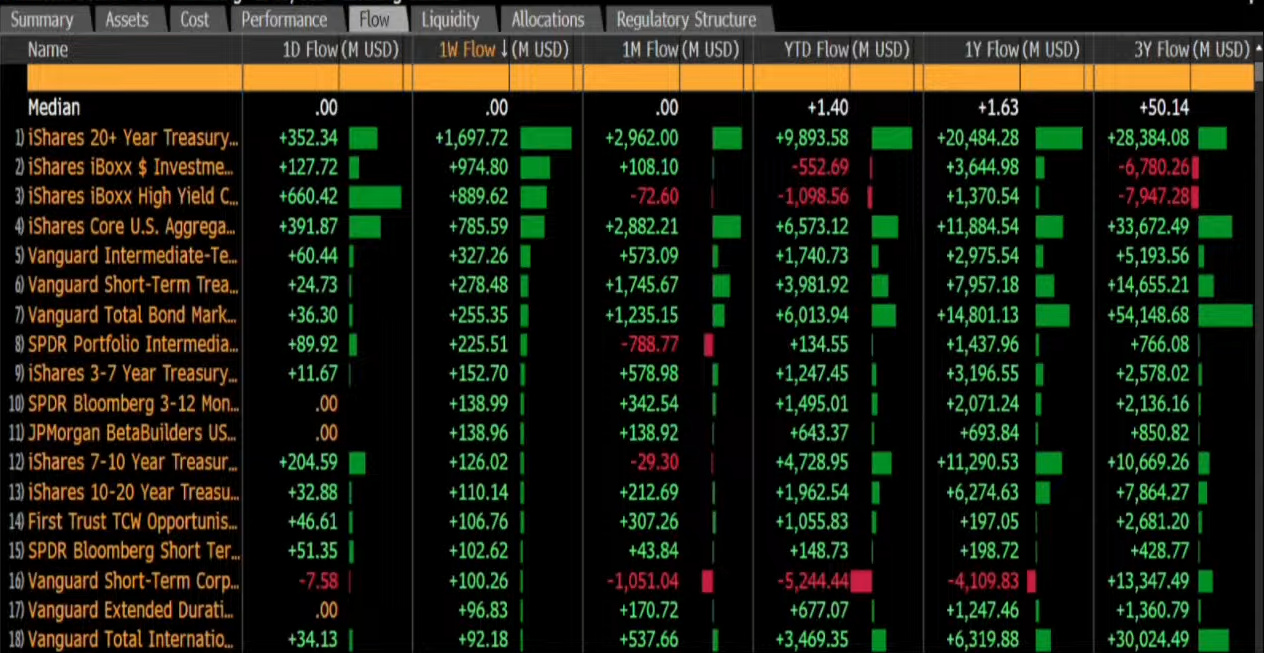Click the orange filter field under YTD Flow

click(x=838, y=78)
